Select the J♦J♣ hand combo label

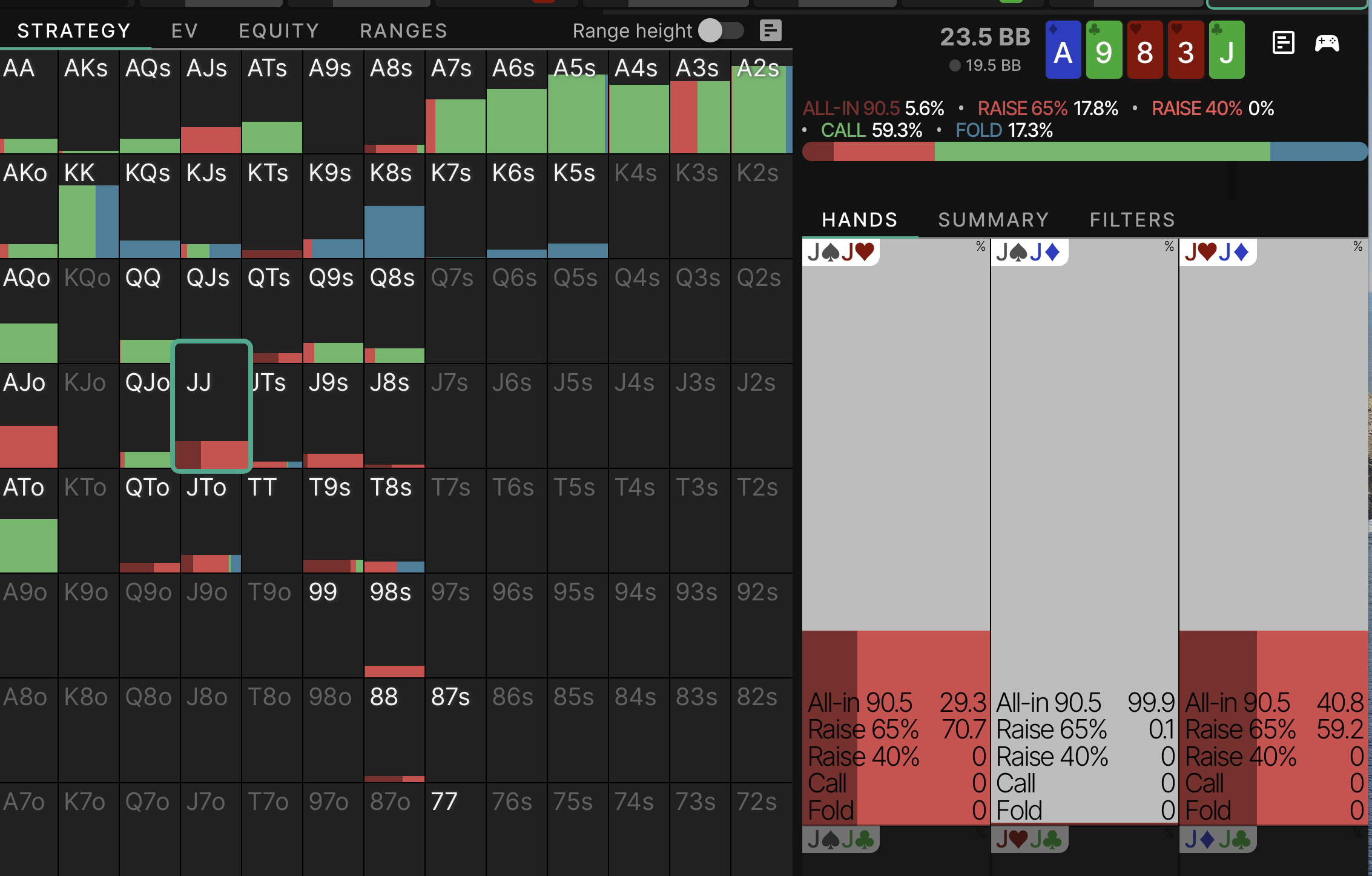click(1218, 839)
